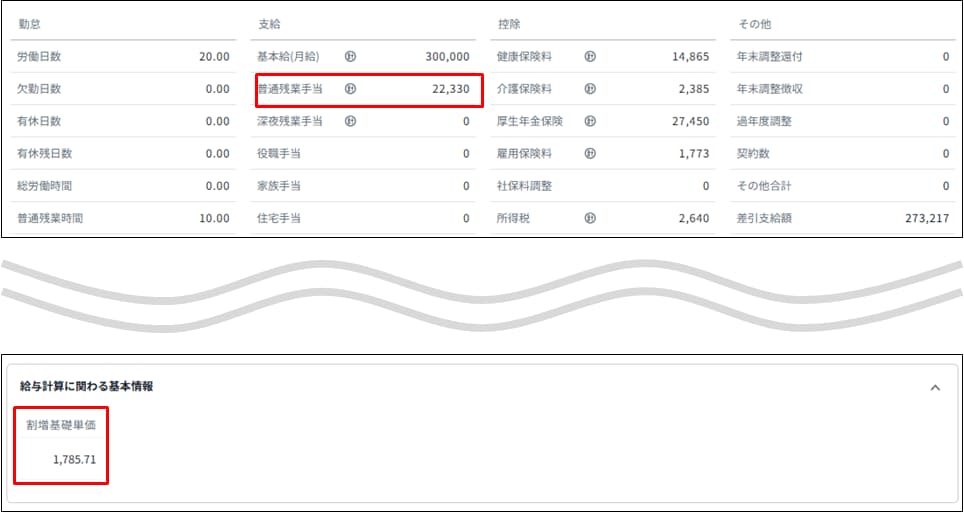The image size is (964, 512).
Task: Click the calculator icon next to 厚生年金保険
Action: tap(590, 121)
